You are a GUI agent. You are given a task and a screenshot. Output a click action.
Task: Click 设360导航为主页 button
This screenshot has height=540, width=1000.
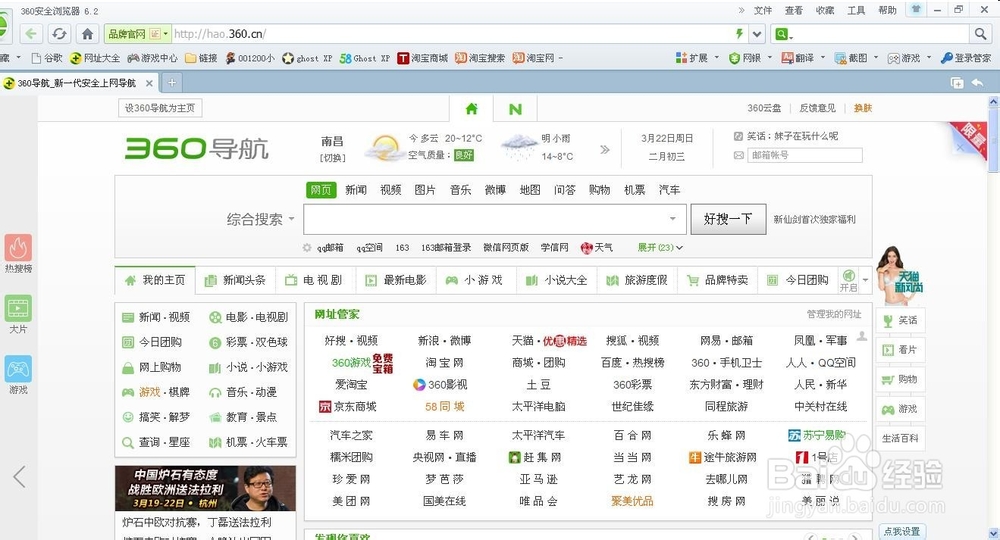160,108
